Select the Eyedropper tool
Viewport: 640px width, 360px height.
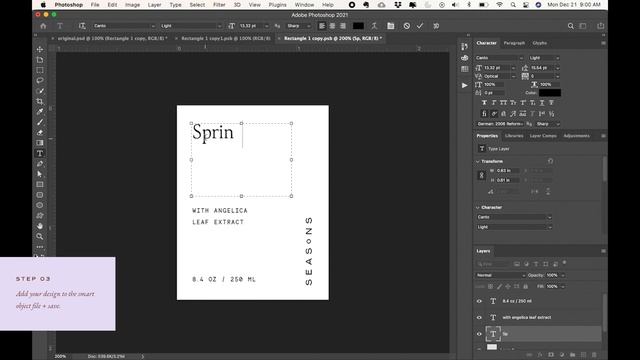[40, 111]
